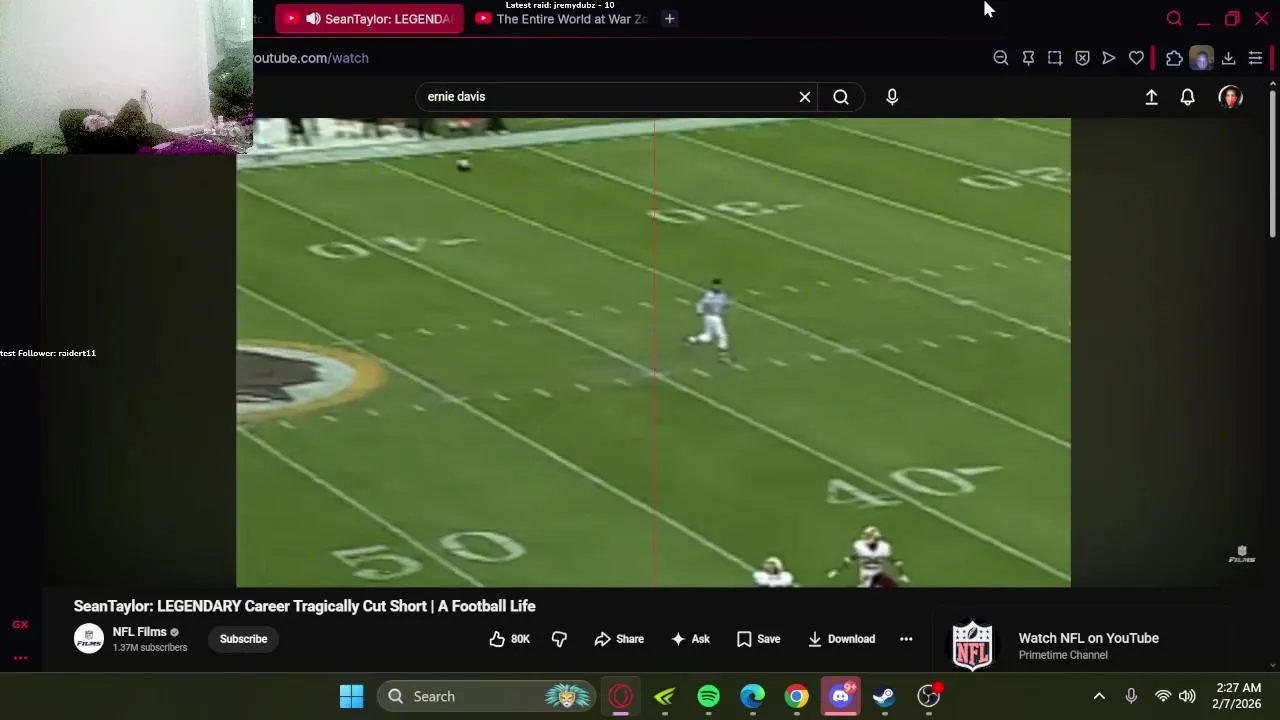Click the NFL Films channel avatar
1280x720 pixels.
pos(89,639)
